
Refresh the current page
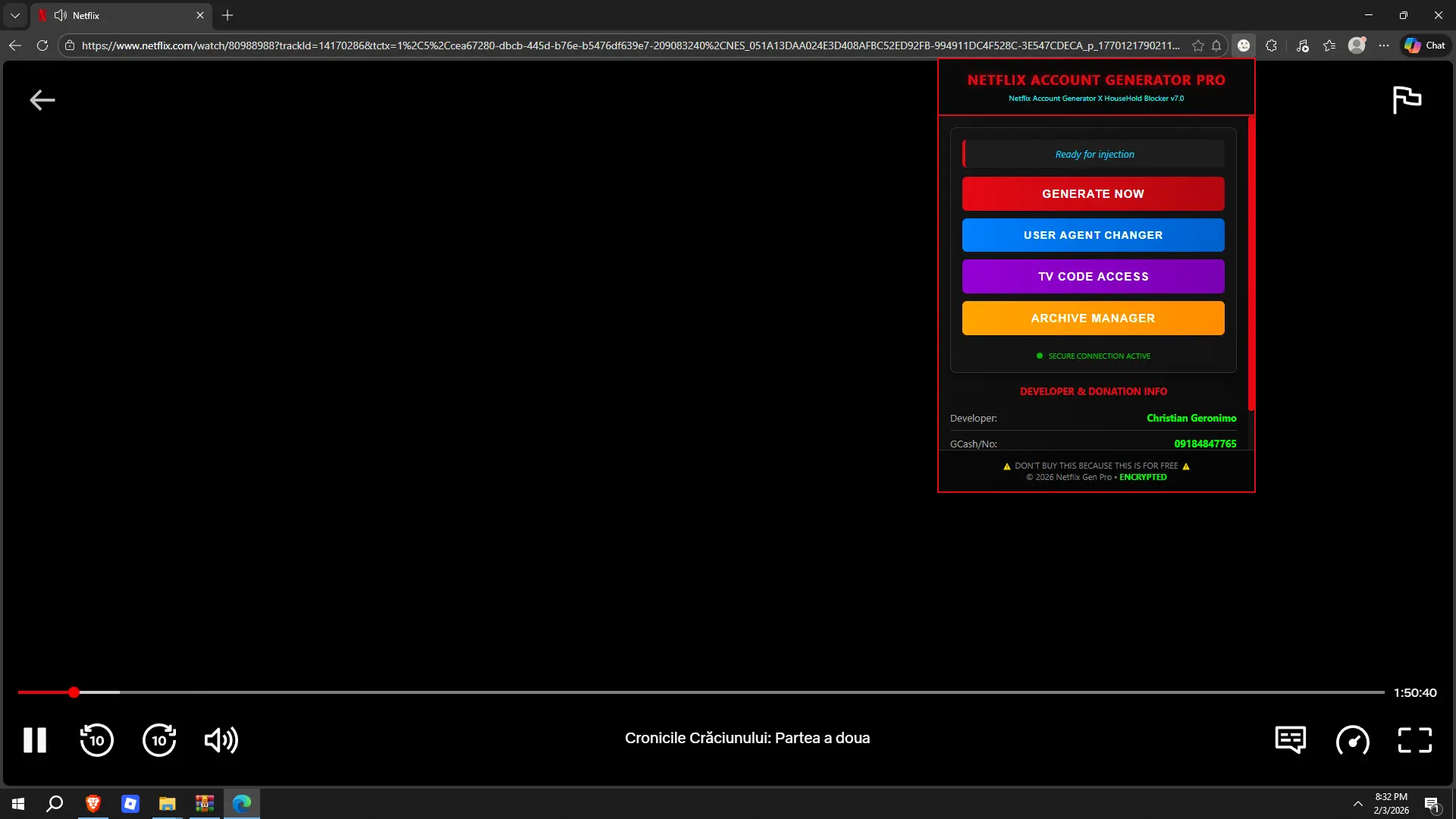pyautogui.click(x=42, y=45)
